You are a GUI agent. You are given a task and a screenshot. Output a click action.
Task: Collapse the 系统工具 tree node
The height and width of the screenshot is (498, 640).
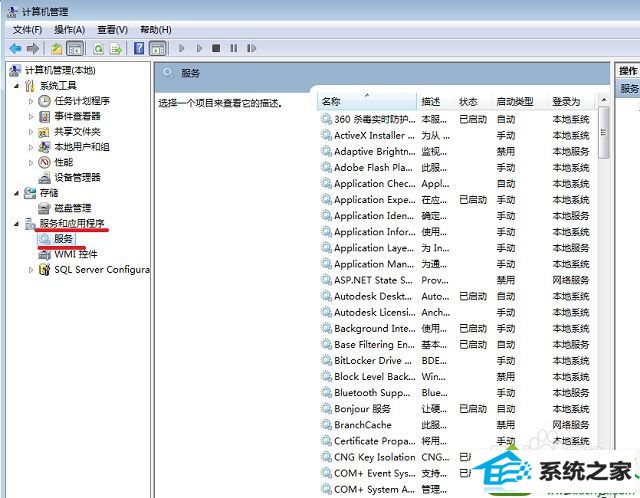click(x=16, y=86)
